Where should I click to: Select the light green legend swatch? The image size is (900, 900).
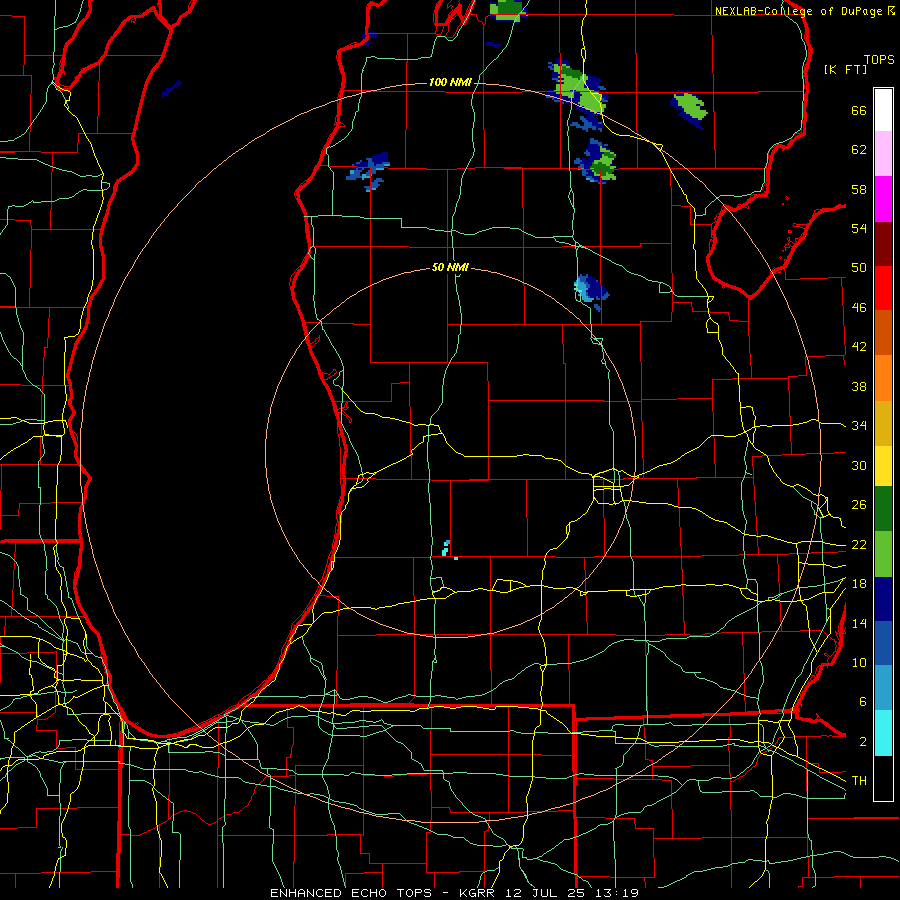click(x=883, y=554)
